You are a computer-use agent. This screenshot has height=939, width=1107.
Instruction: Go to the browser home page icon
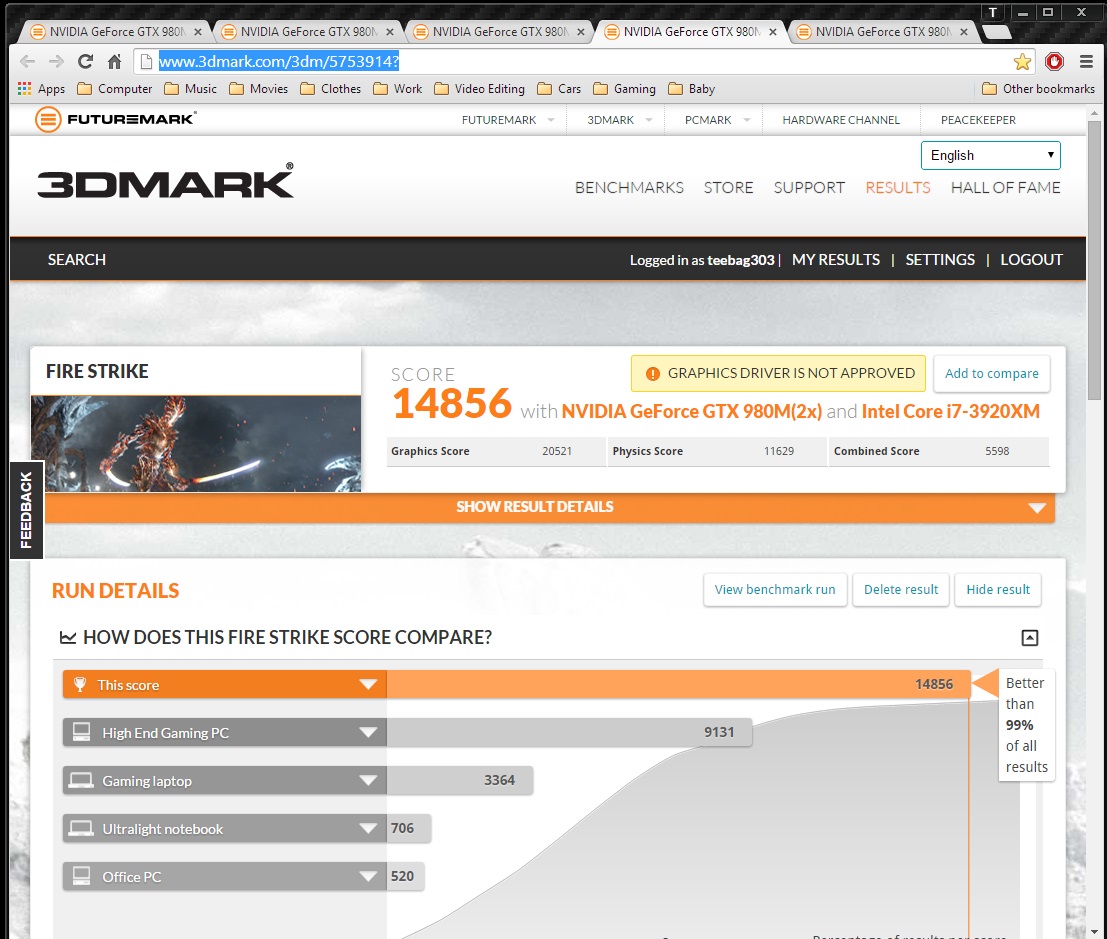[x=114, y=61]
